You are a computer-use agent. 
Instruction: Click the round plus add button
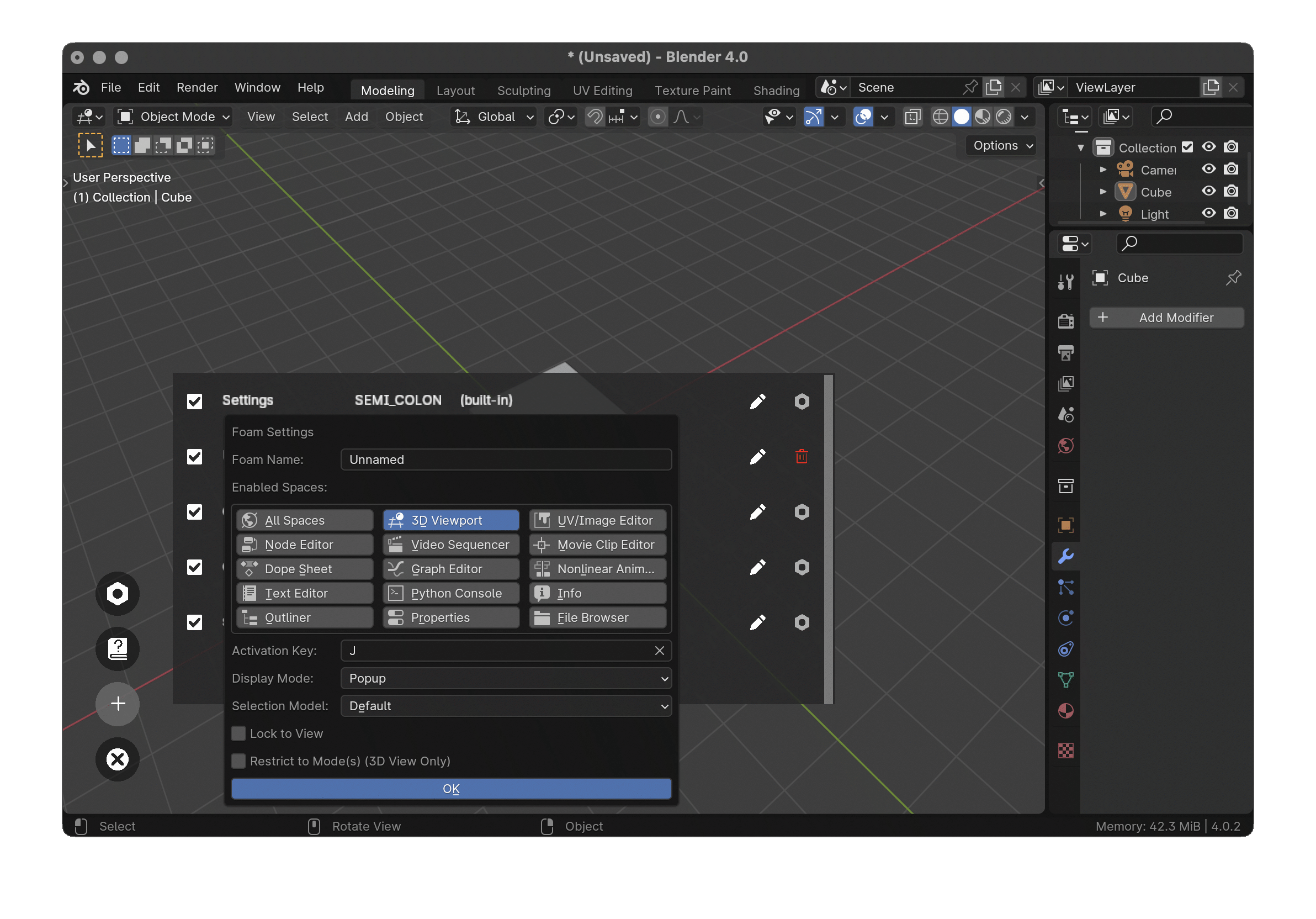tap(118, 704)
